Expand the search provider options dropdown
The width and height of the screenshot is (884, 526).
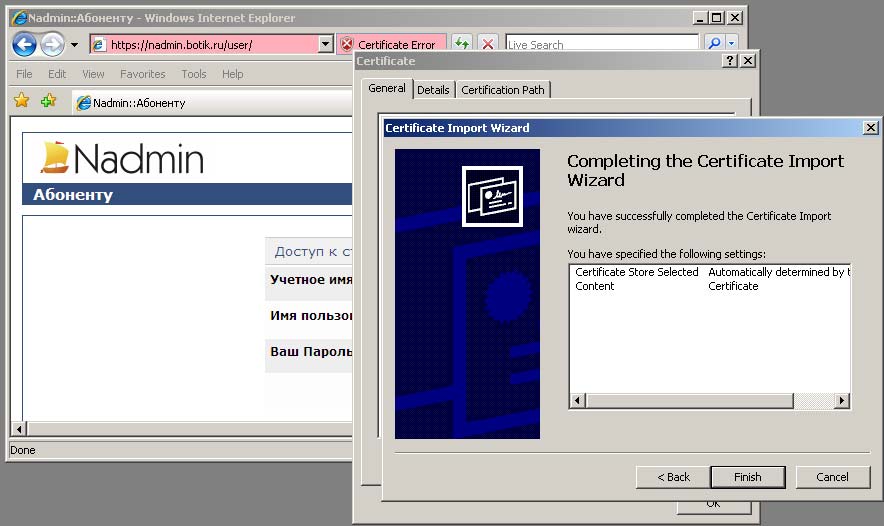click(x=732, y=44)
